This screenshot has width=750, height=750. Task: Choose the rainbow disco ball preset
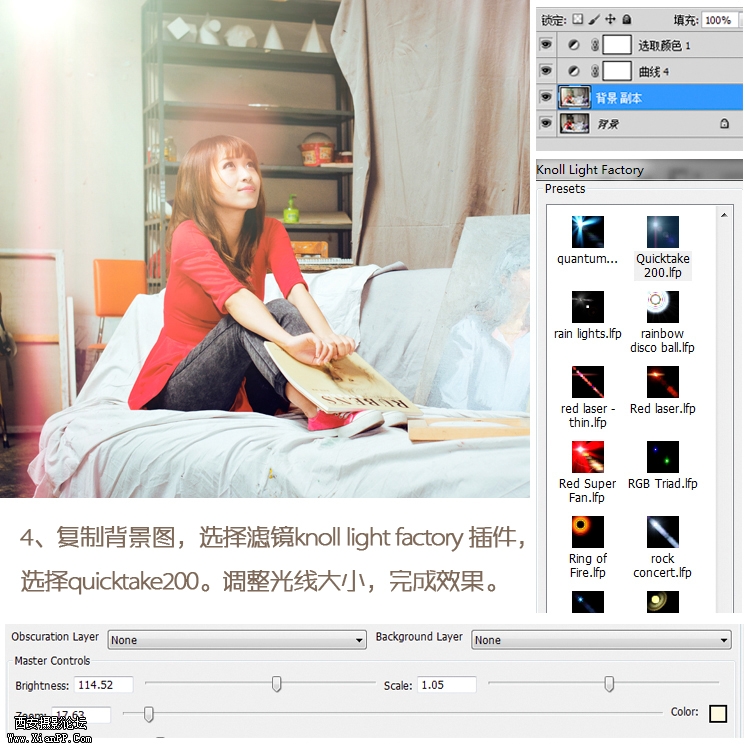coord(662,307)
